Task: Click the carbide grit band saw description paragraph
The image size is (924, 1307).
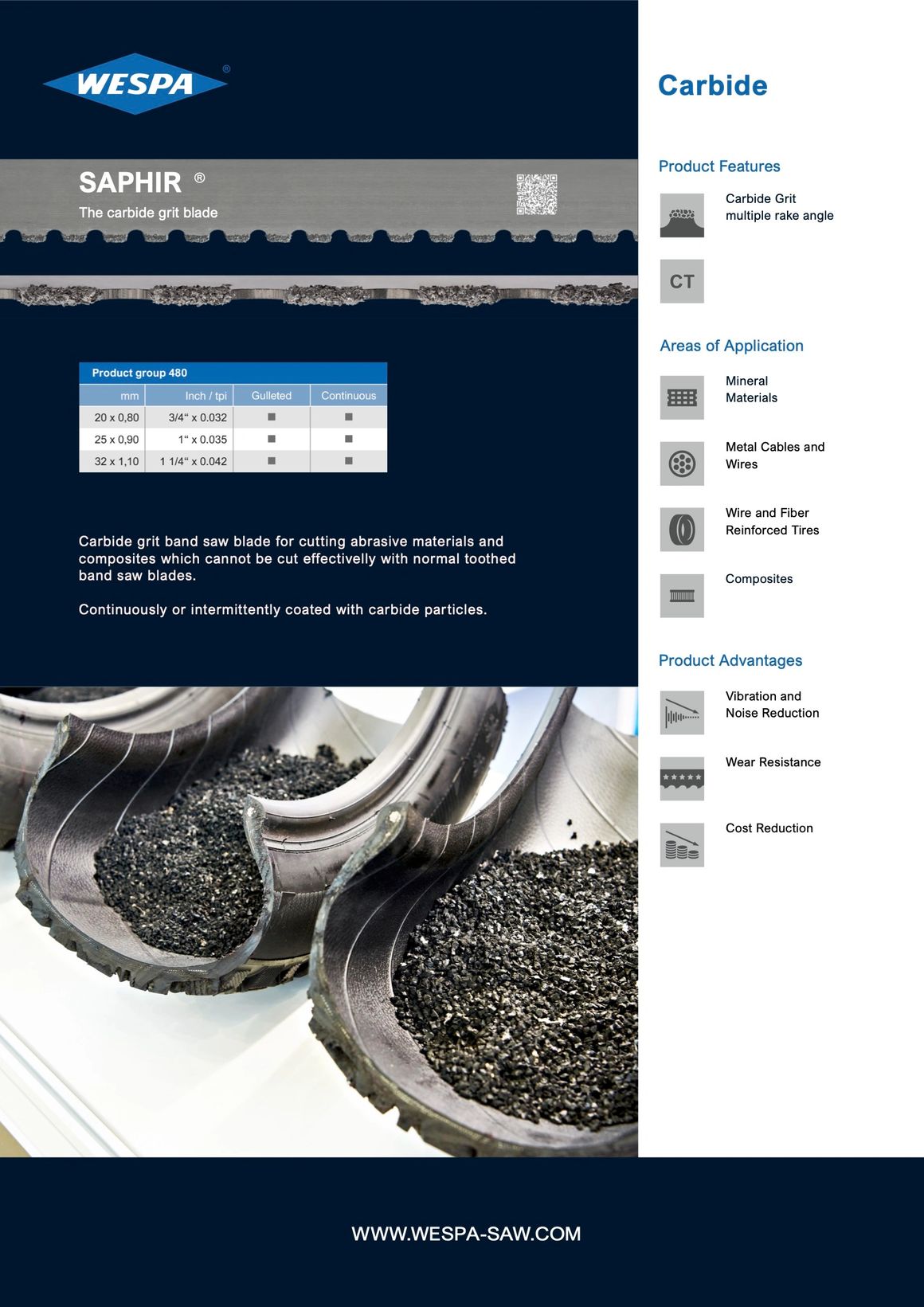Action: (x=297, y=558)
